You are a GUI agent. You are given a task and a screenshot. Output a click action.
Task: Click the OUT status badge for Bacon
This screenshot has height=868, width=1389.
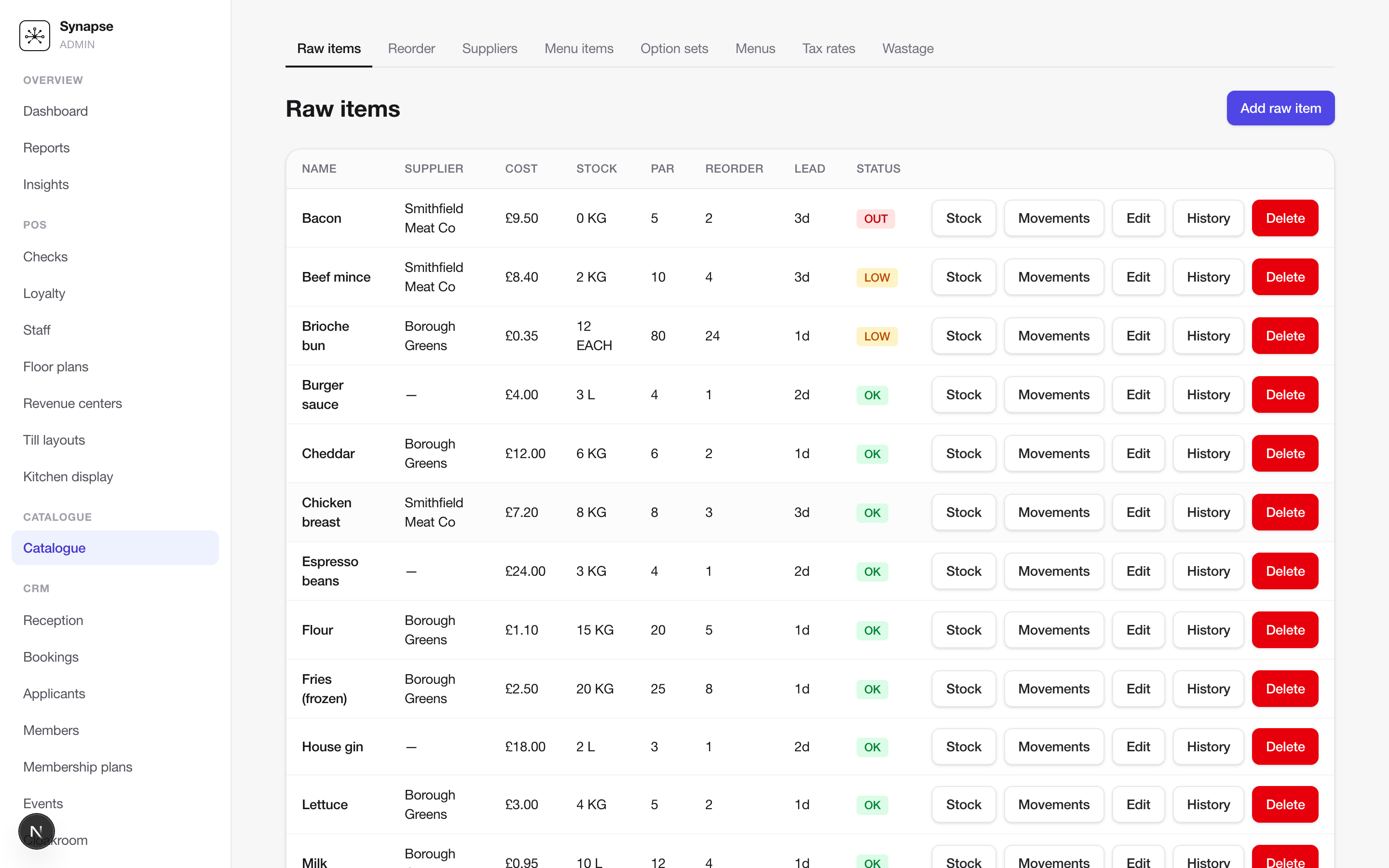[875, 219]
